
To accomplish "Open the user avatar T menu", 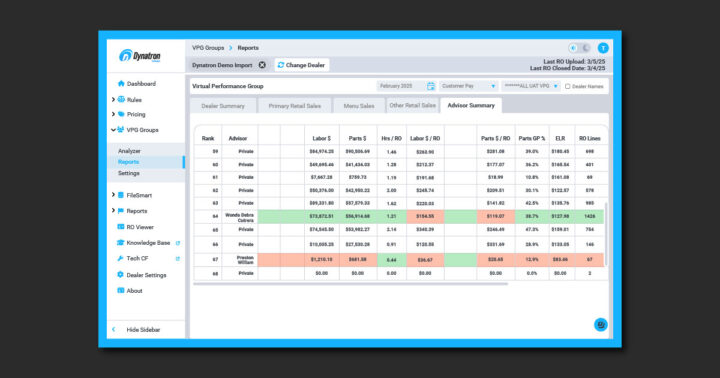I will [603, 48].
